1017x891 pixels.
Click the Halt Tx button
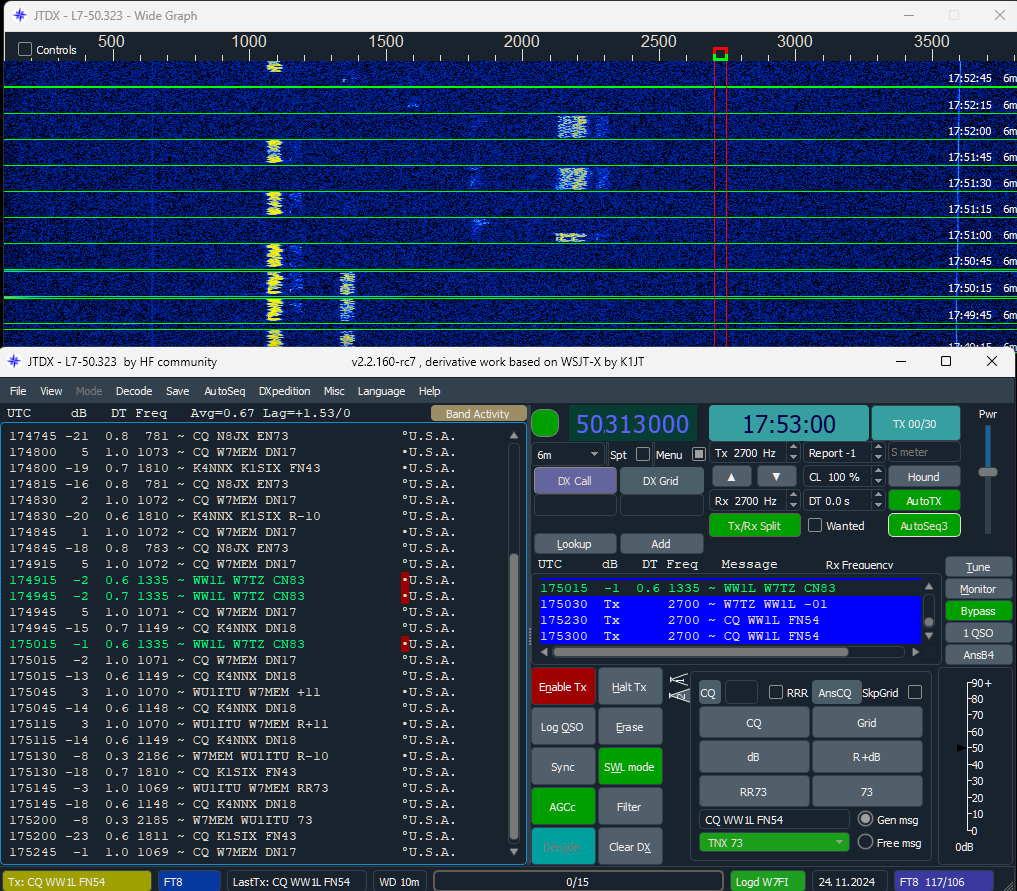click(629, 687)
